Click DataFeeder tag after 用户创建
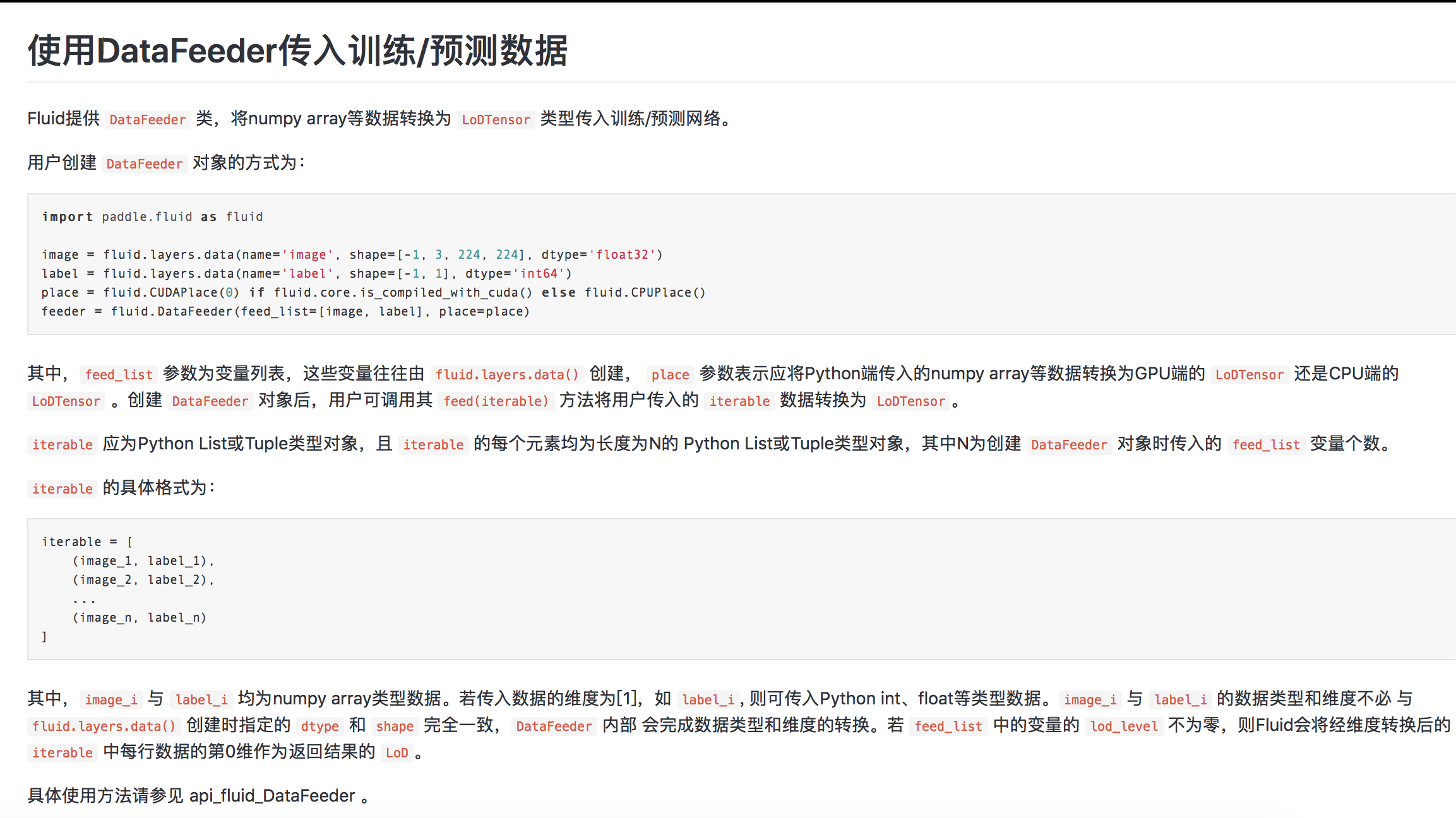The height and width of the screenshot is (818, 1456). [x=144, y=163]
